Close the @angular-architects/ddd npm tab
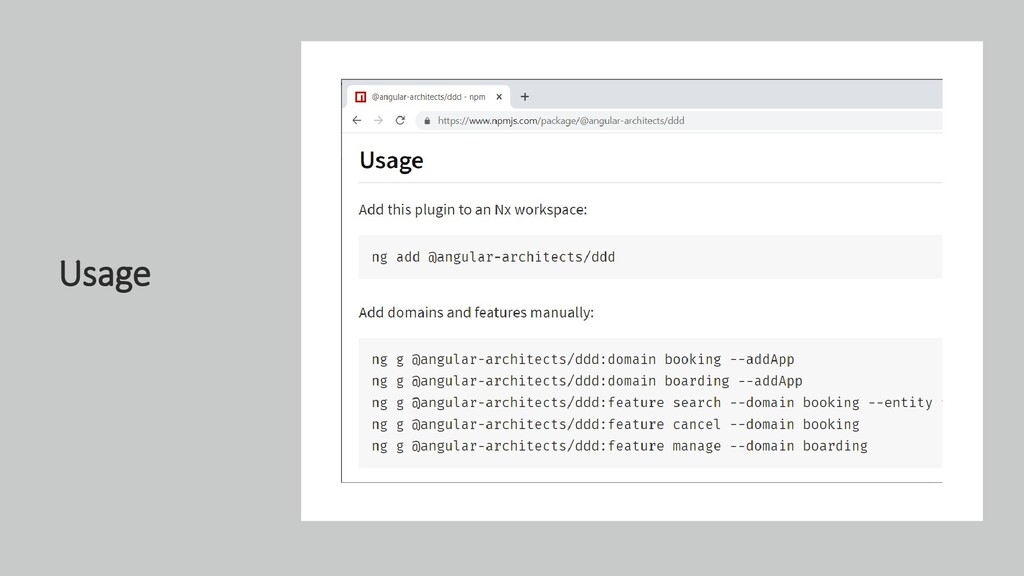Image resolution: width=1024 pixels, height=576 pixels. tap(499, 97)
